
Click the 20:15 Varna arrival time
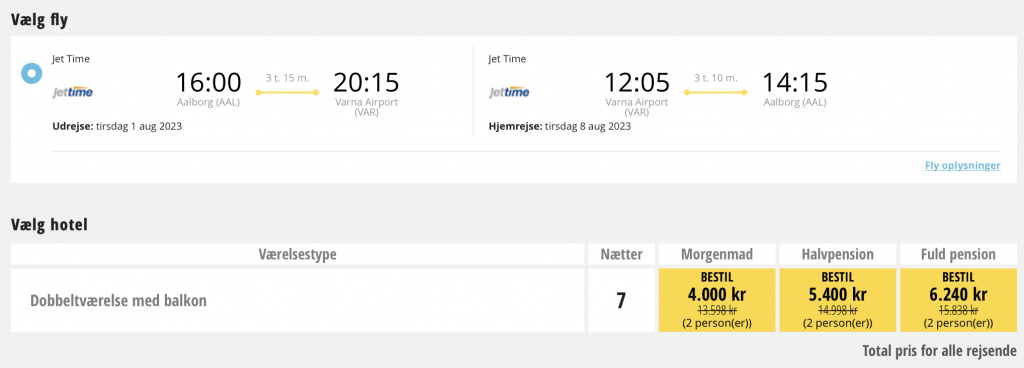click(x=366, y=83)
